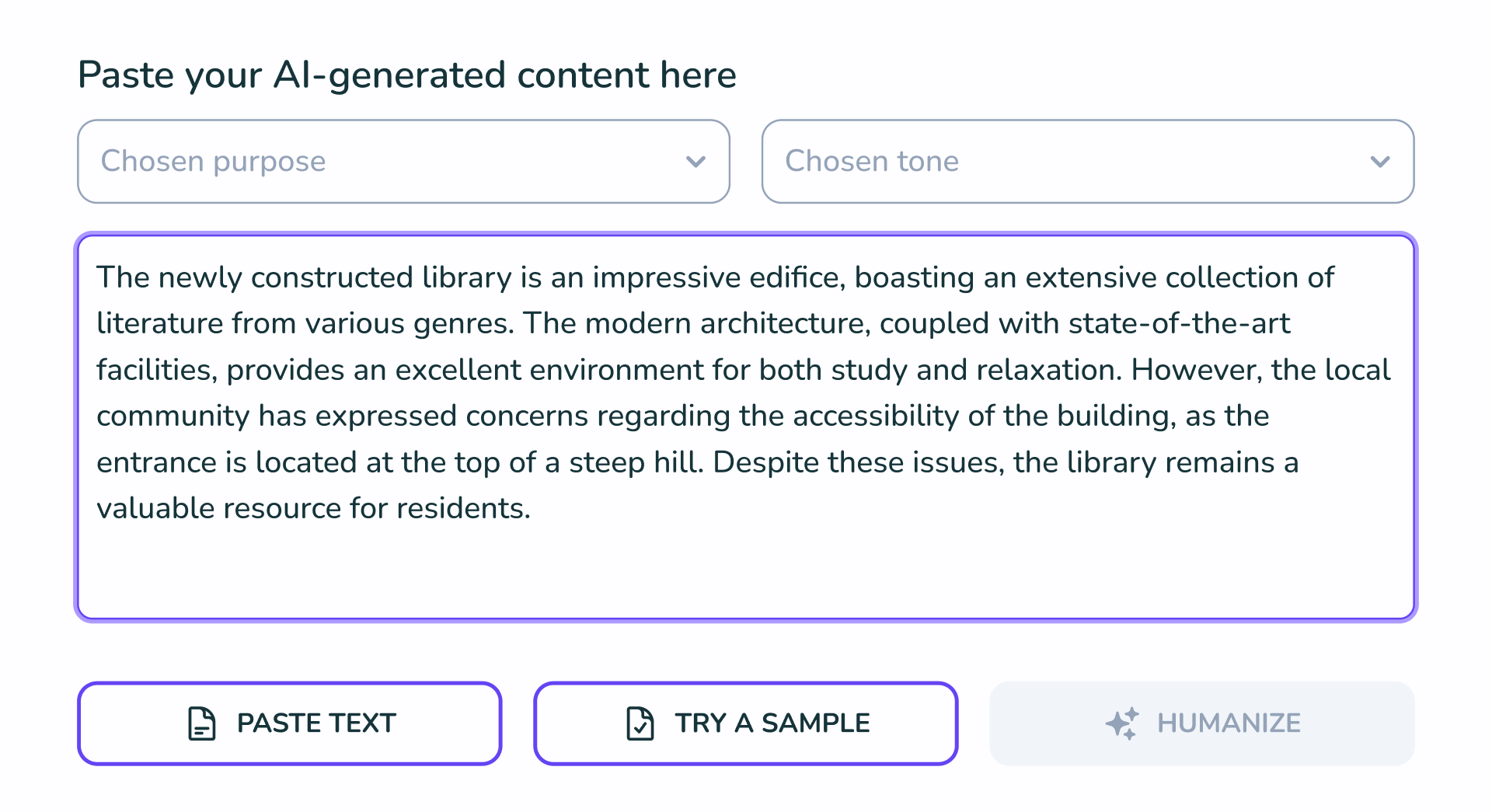Click the 'Chosen purpose' placeholder text

[x=214, y=162]
